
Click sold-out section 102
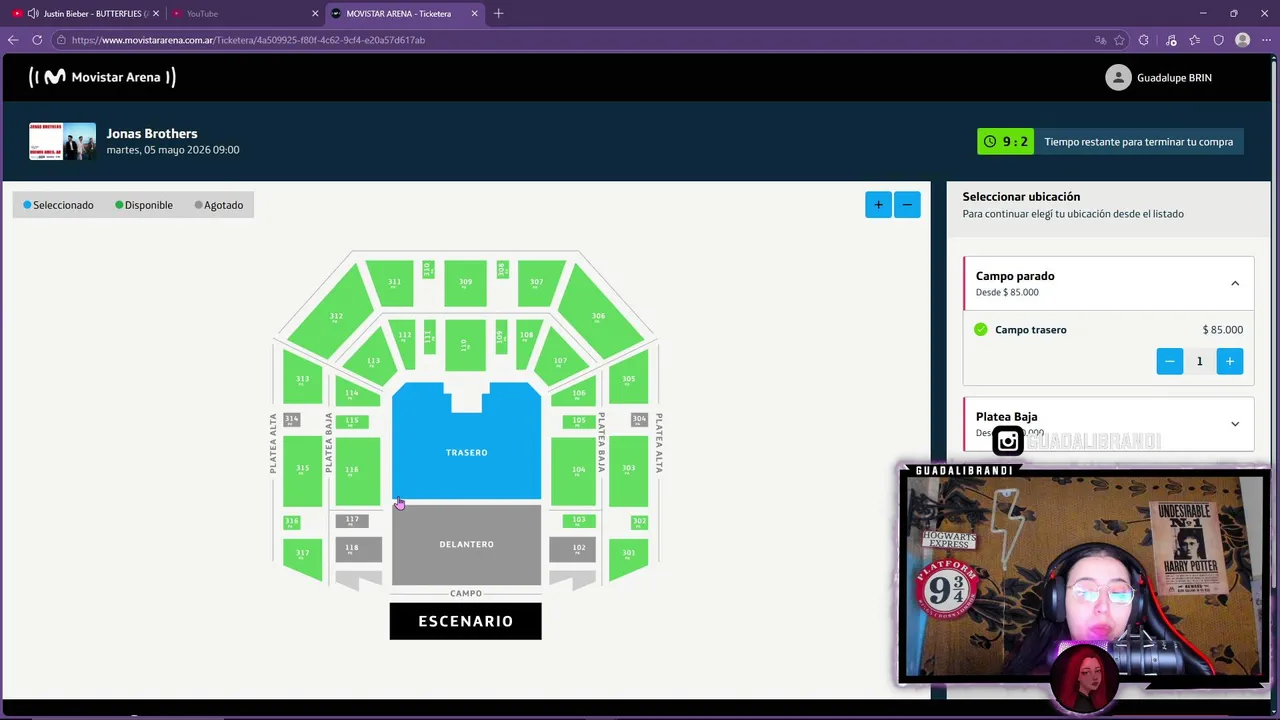[573, 549]
